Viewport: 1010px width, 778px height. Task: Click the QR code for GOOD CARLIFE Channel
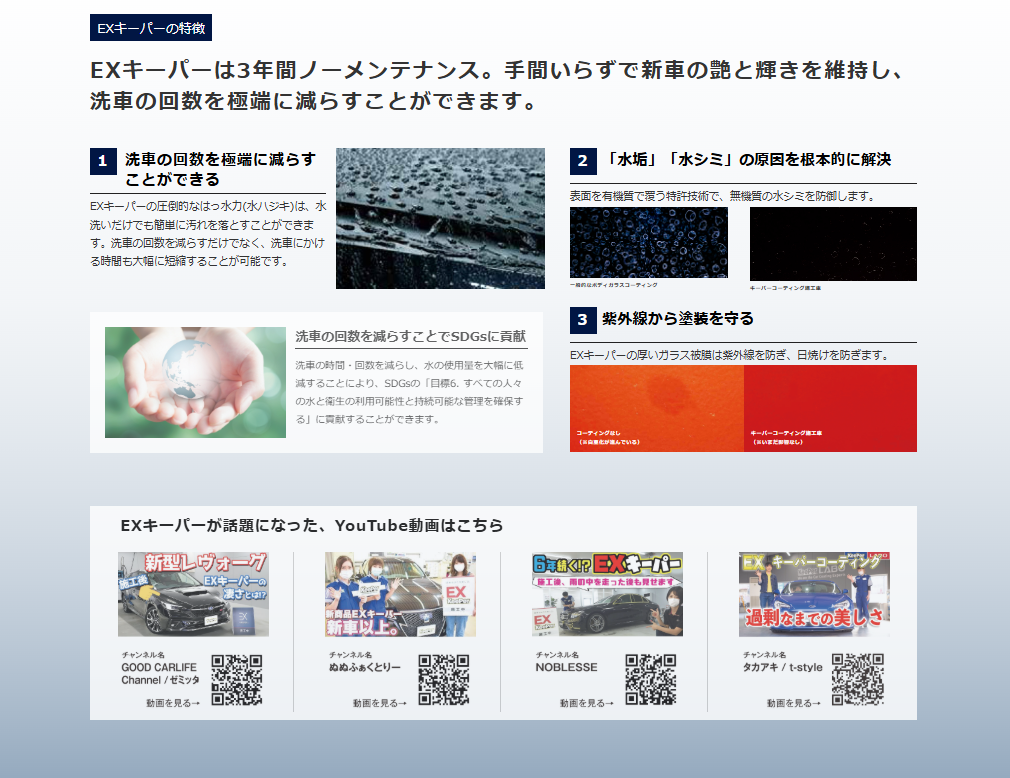coord(237,680)
